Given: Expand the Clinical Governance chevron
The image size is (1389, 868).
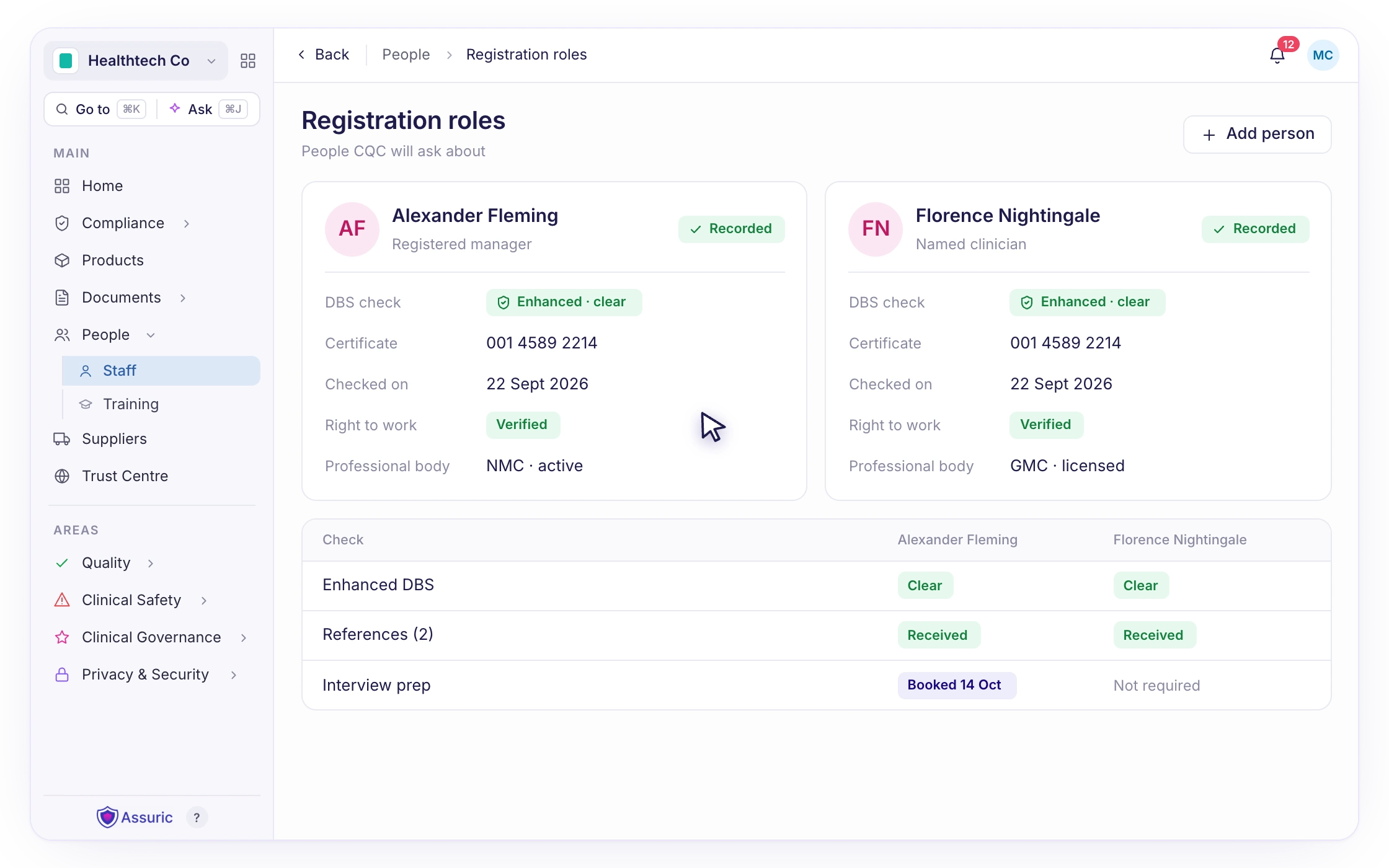Looking at the screenshot, I should [x=244, y=637].
